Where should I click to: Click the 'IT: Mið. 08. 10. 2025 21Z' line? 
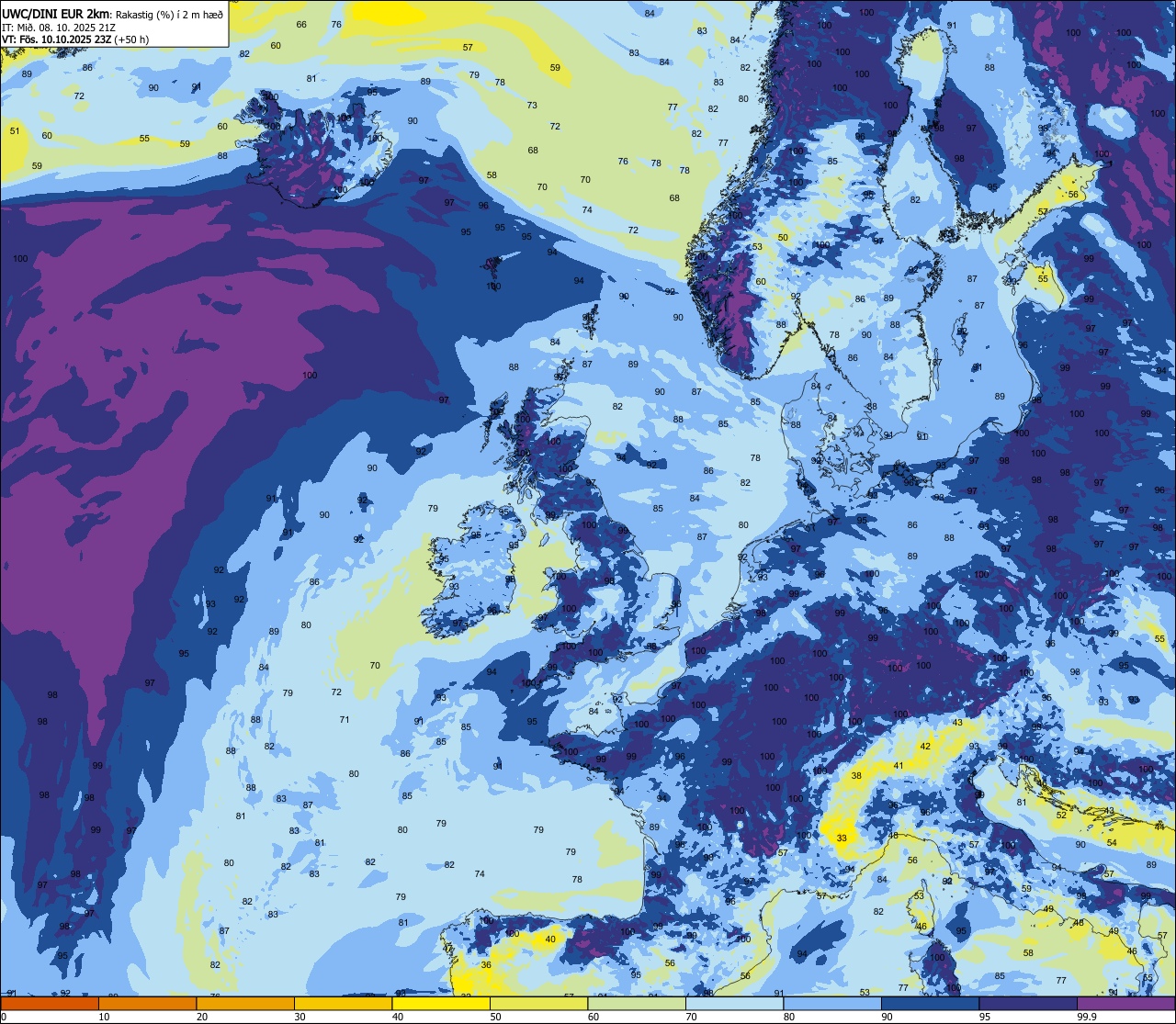[x=59, y=27]
